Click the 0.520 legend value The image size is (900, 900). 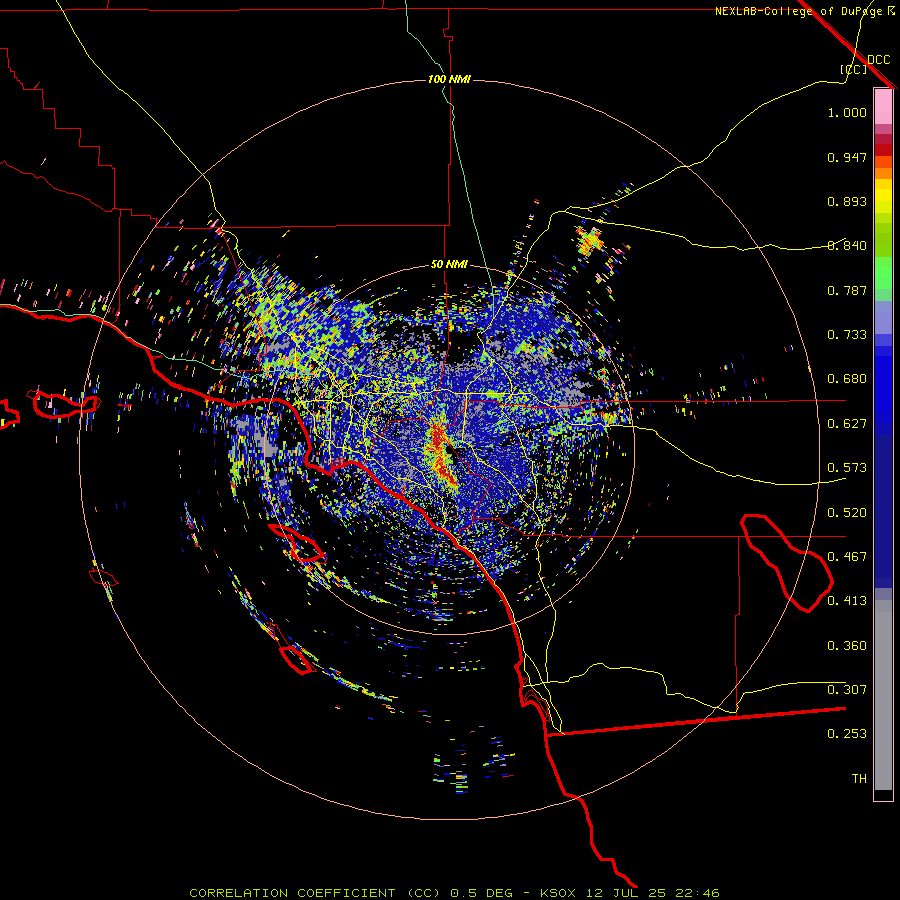[847, 513]
